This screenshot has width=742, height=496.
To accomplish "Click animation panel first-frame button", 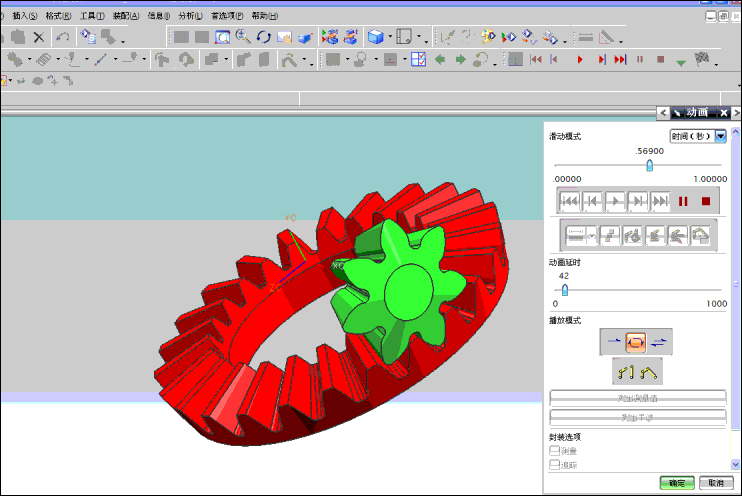I will pos(569,201).
